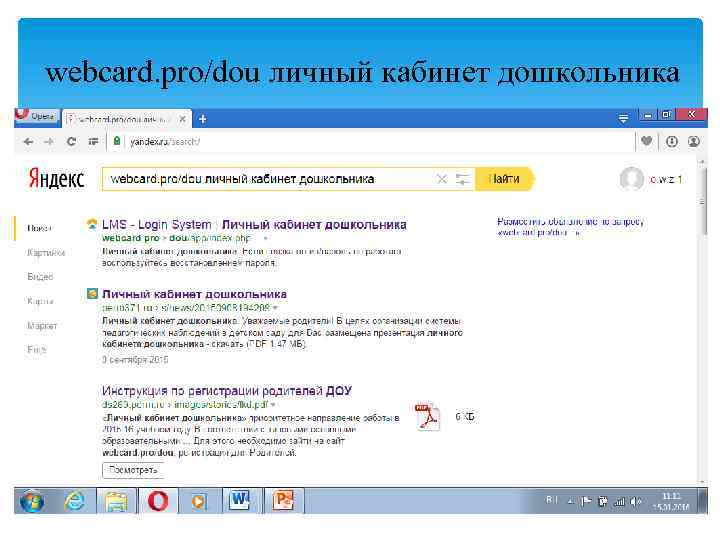Open the tab menu icon in title bar
The image size is (720, 540).
[623, 119]
